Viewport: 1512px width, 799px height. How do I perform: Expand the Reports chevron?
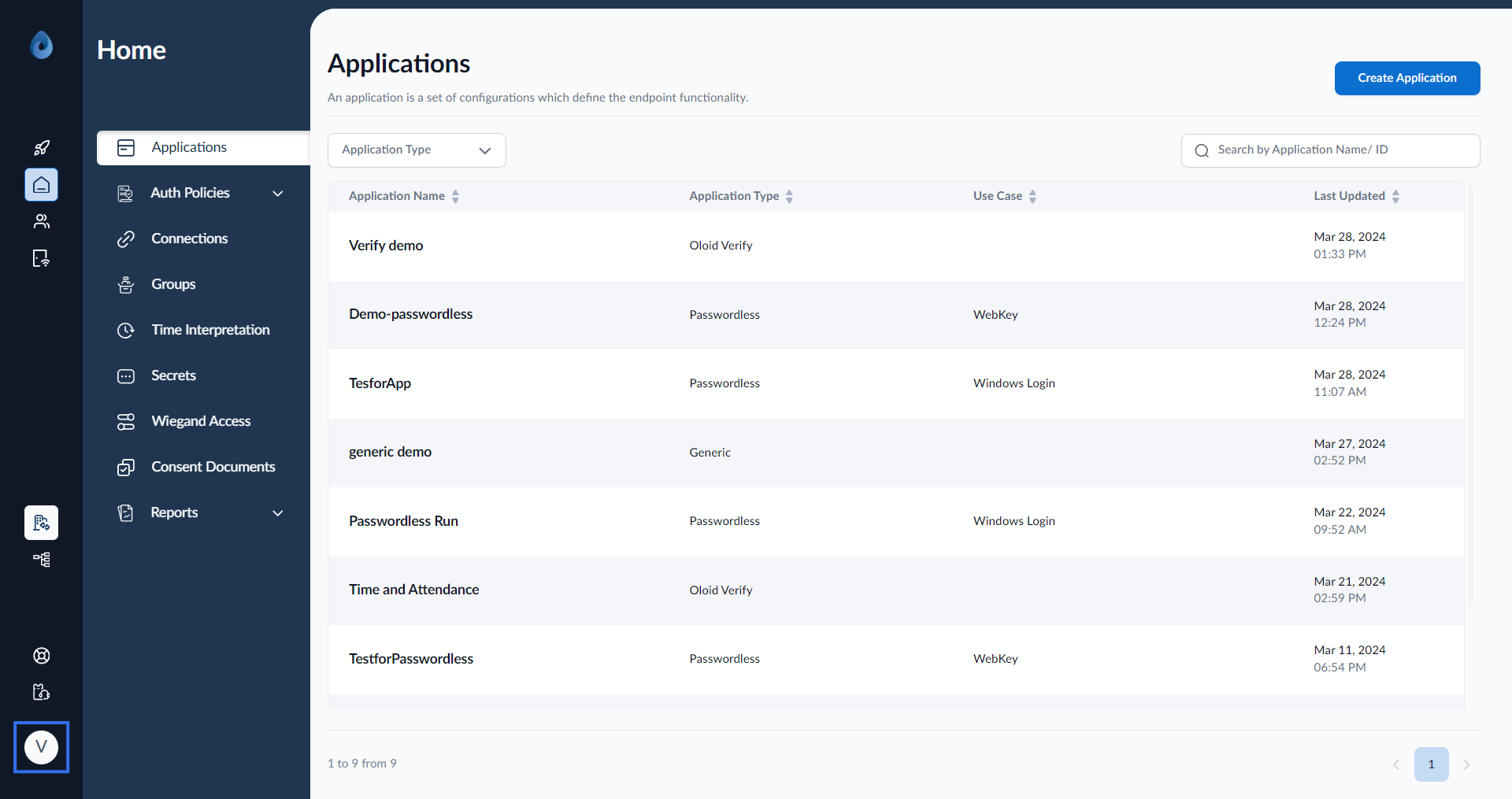(278, 513)
